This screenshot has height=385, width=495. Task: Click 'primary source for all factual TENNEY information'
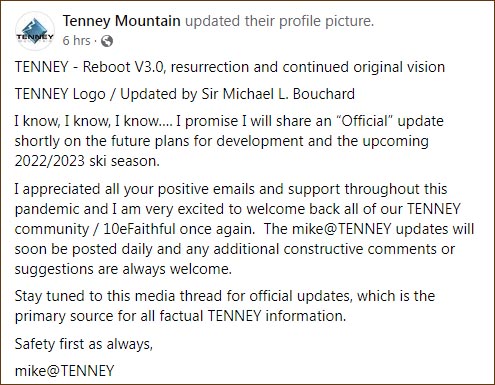180,316
